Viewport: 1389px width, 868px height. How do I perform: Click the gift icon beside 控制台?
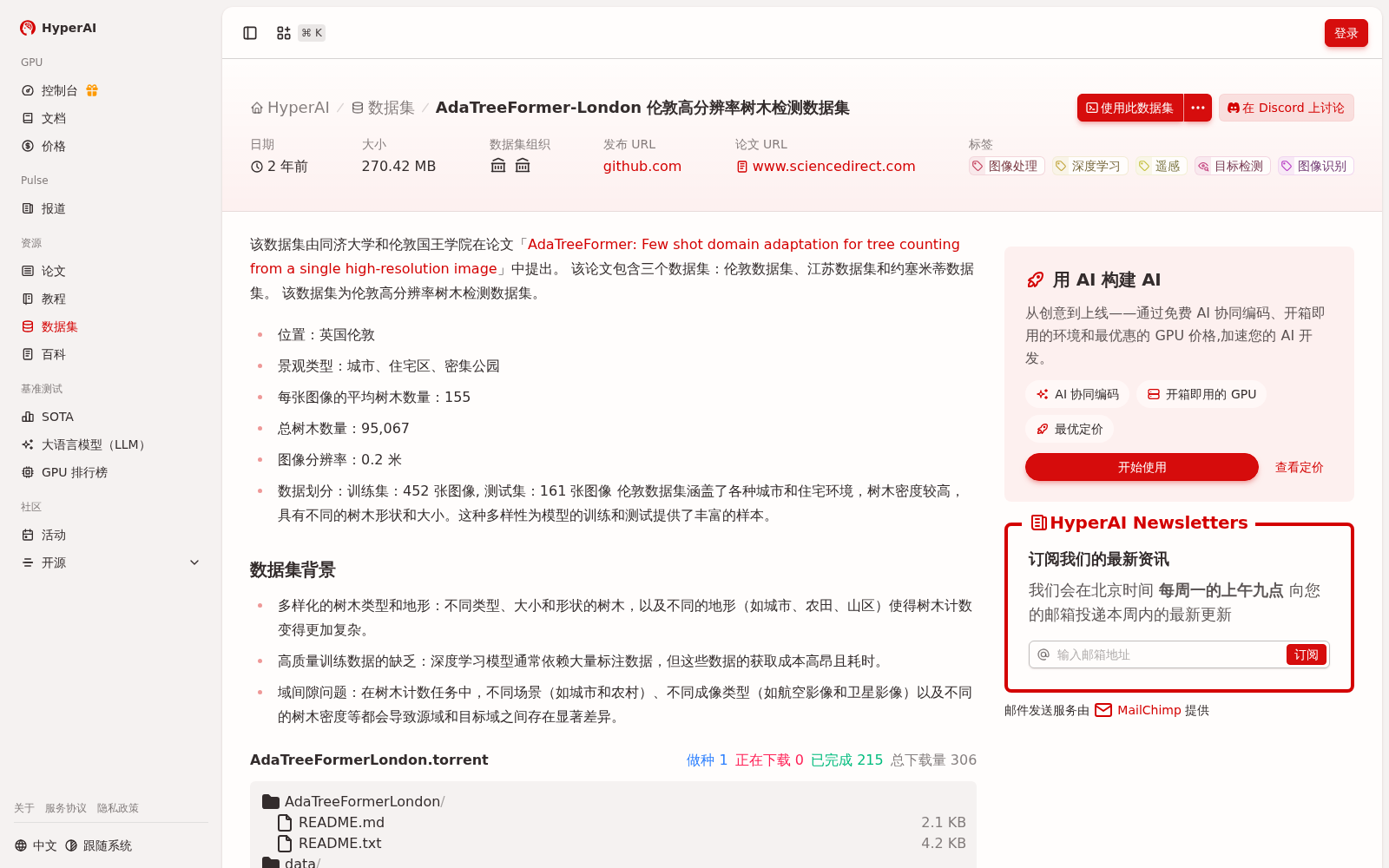pyautogui.click(x=92, y=90)
